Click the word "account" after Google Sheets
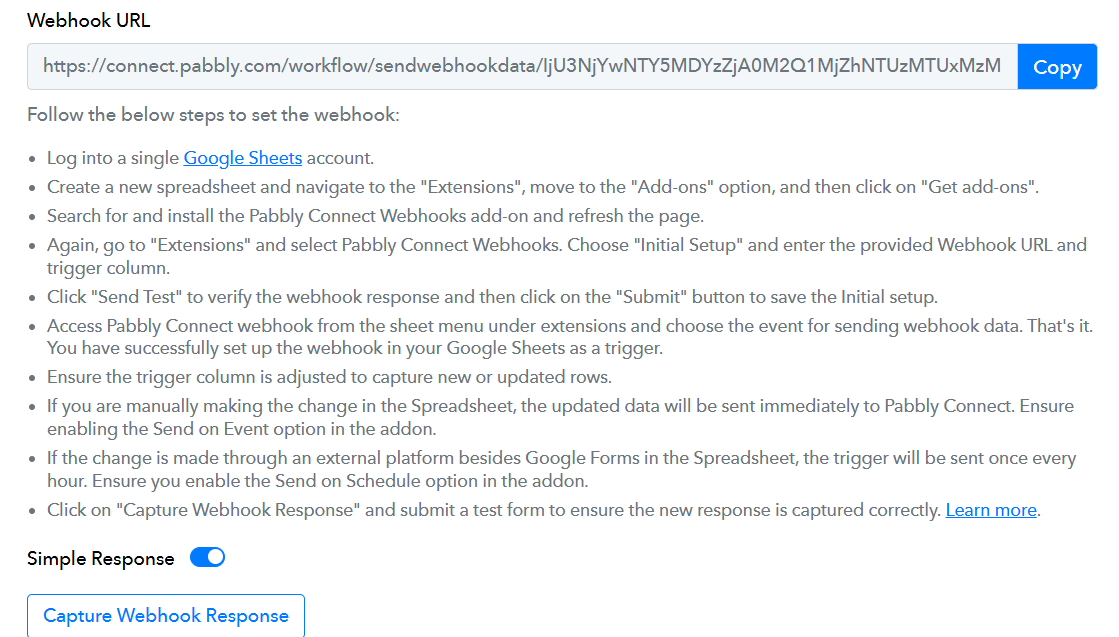 click(x=340, y=158)
